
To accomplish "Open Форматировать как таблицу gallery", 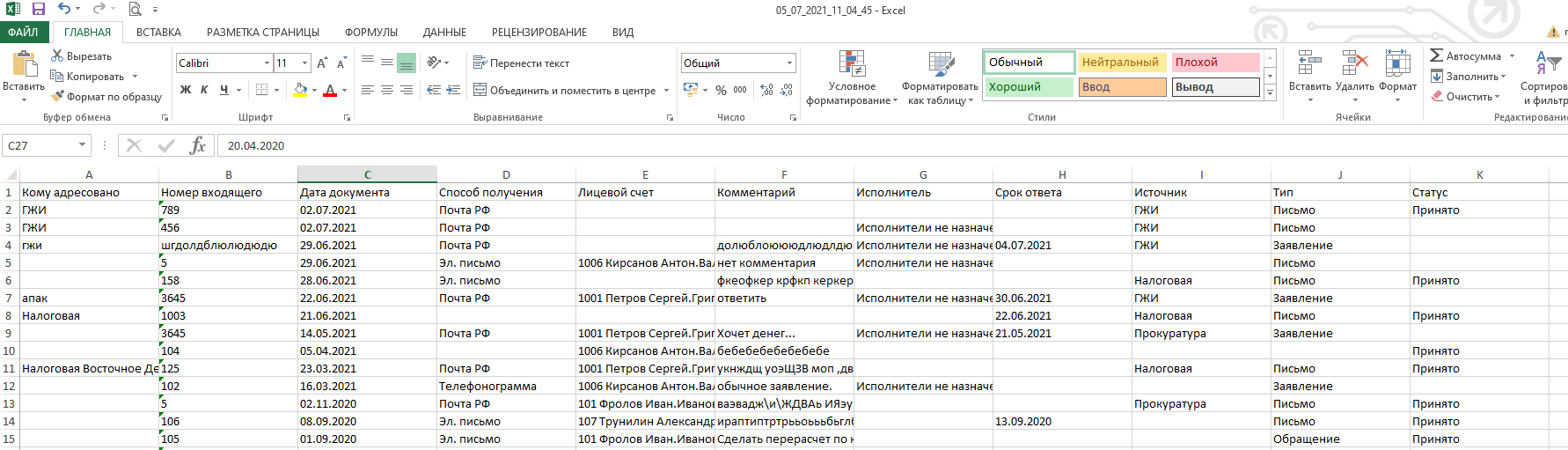I will [940, 77].
